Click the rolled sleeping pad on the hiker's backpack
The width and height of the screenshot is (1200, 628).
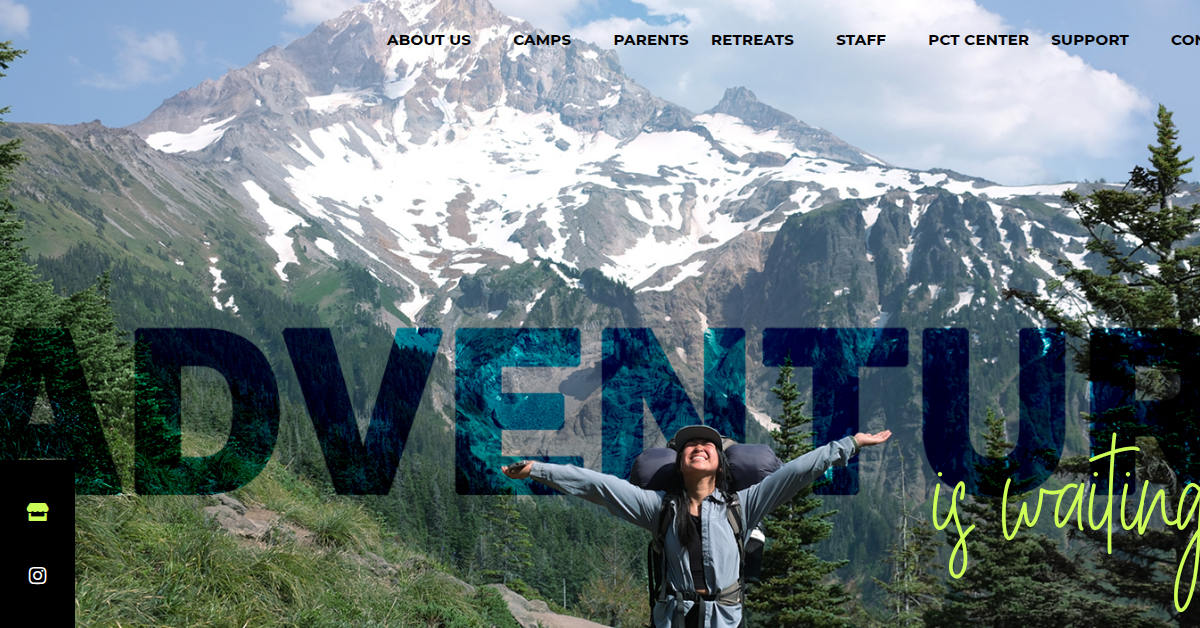point(706,466)
